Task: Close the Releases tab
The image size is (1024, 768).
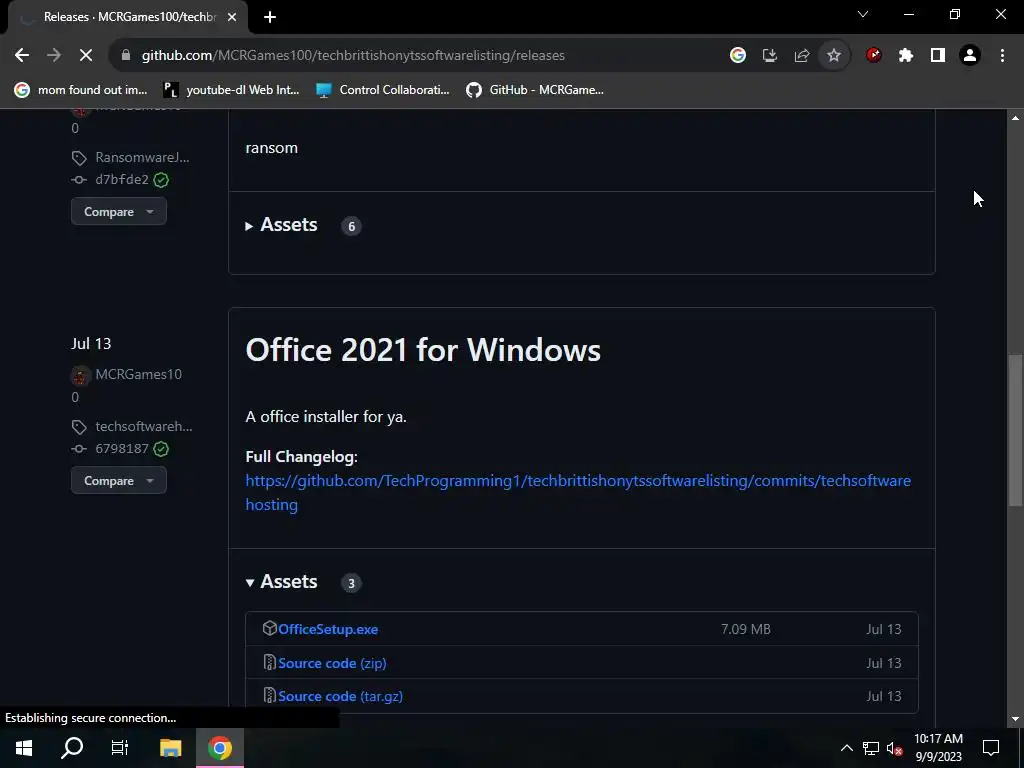Action: [x=232, y=17]
